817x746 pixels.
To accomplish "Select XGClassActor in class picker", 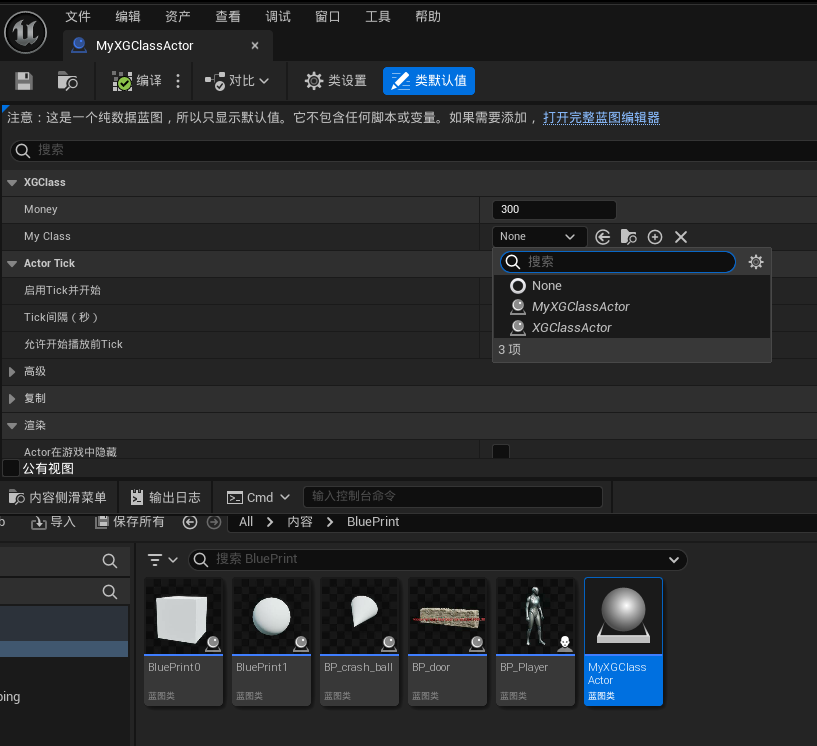I will point(632,328).
